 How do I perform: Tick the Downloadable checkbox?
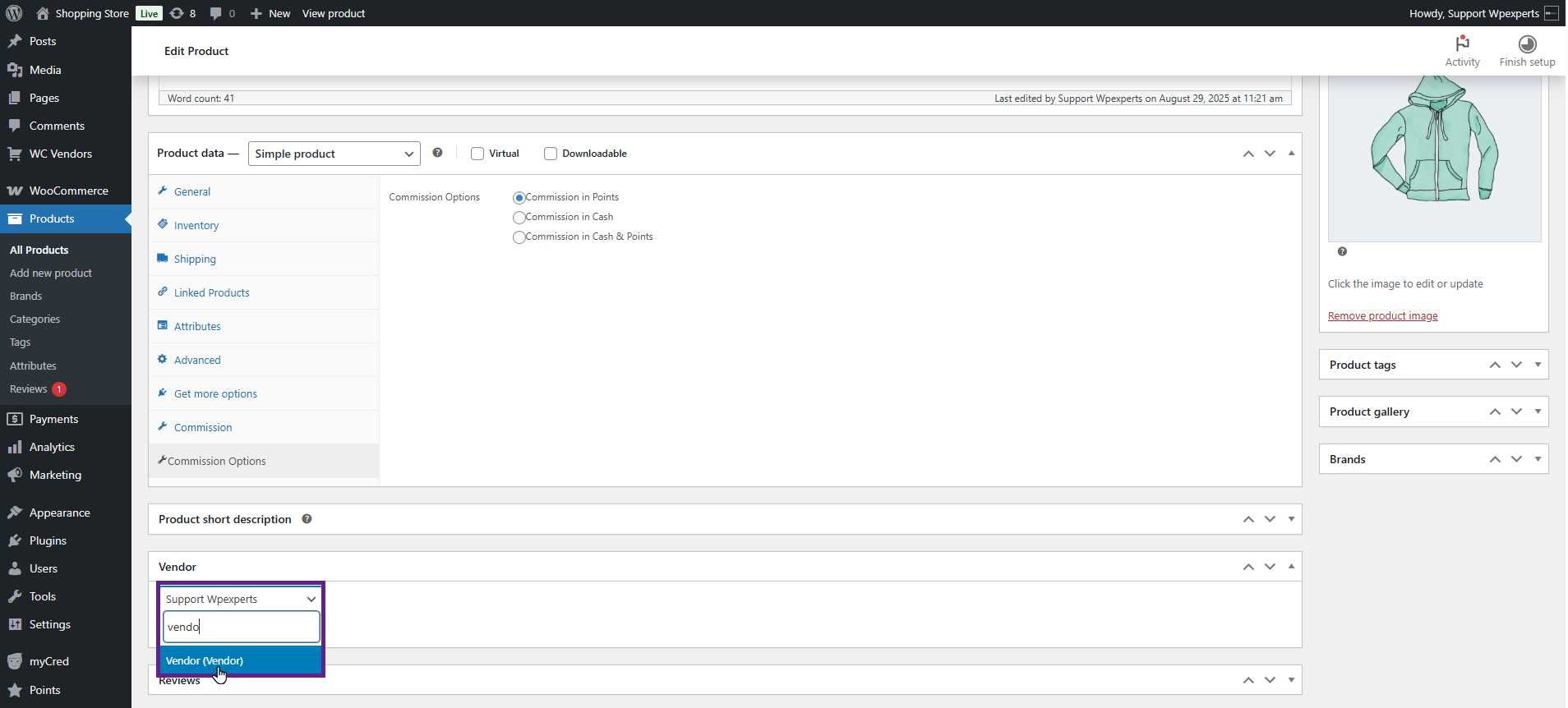click(551, 154)
